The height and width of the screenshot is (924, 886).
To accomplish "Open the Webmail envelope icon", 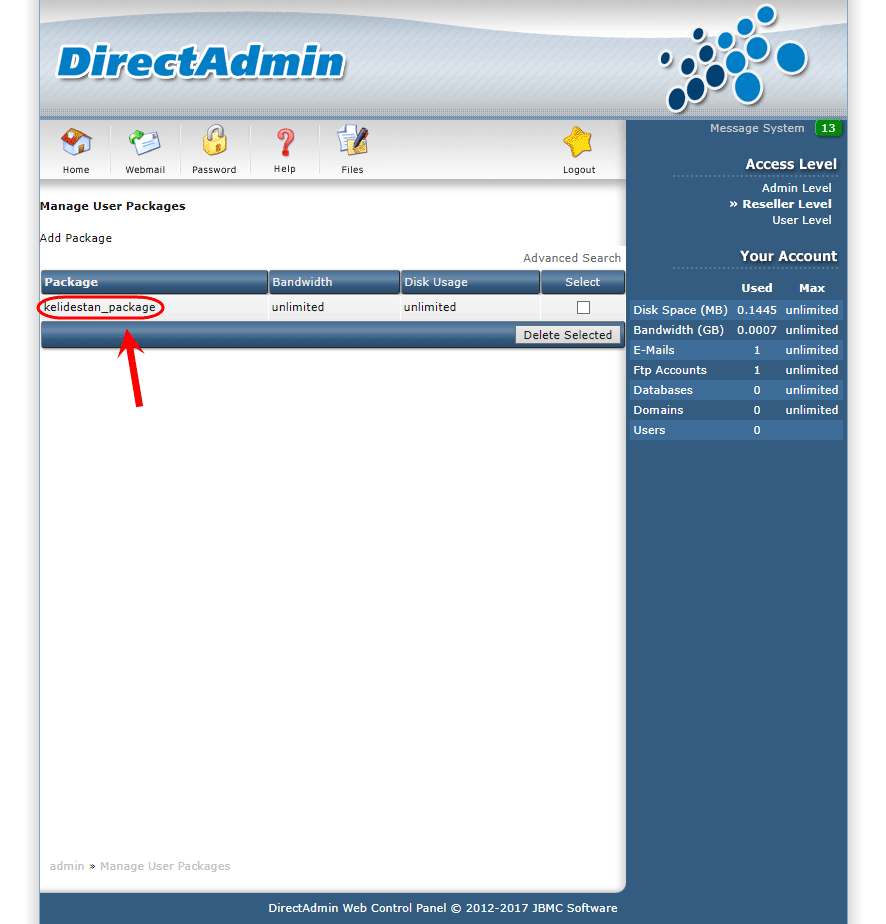I will [145, 142].
